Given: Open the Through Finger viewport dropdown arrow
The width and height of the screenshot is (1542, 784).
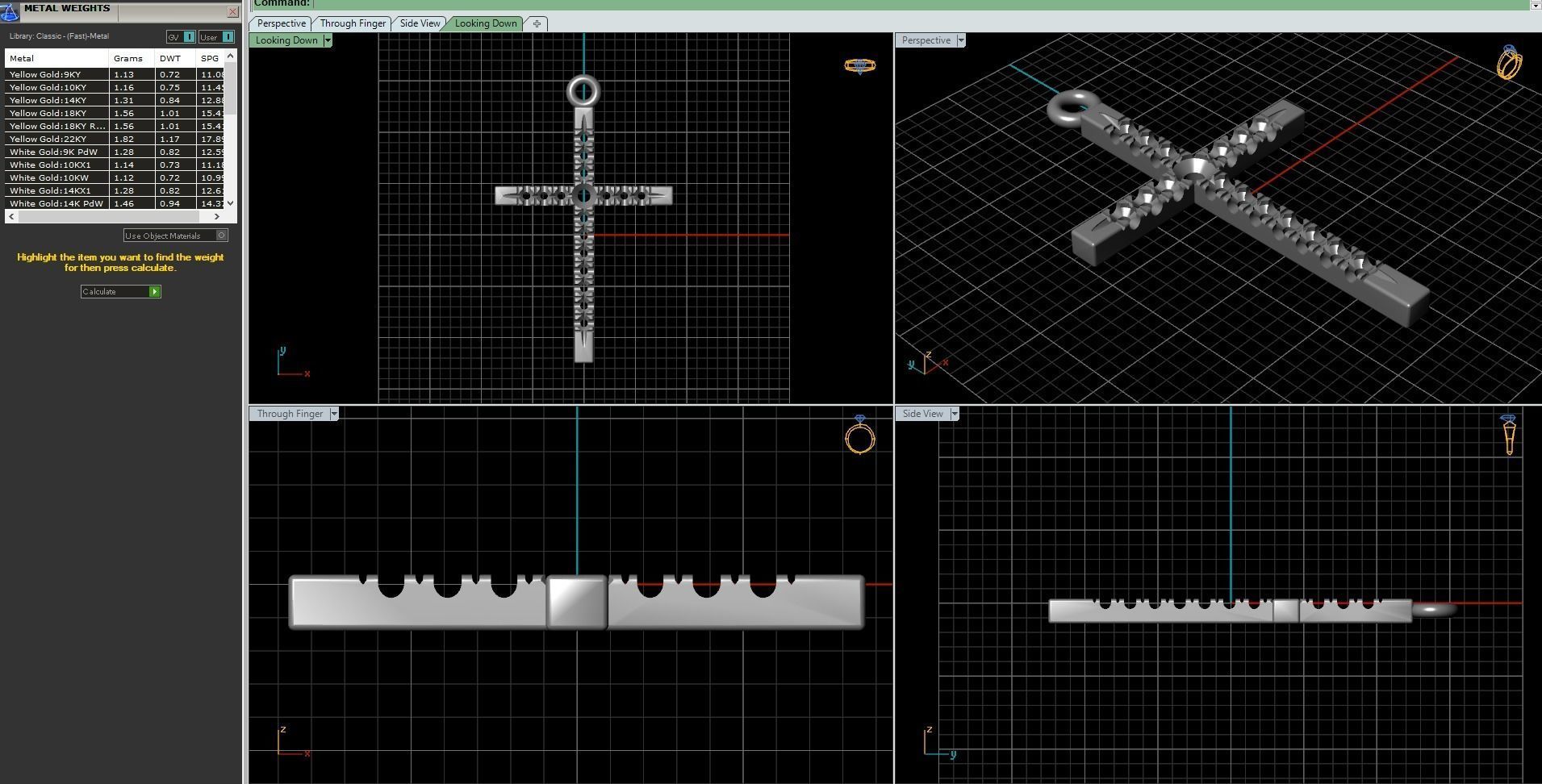Looking at the screenshot, I should 334,414.
